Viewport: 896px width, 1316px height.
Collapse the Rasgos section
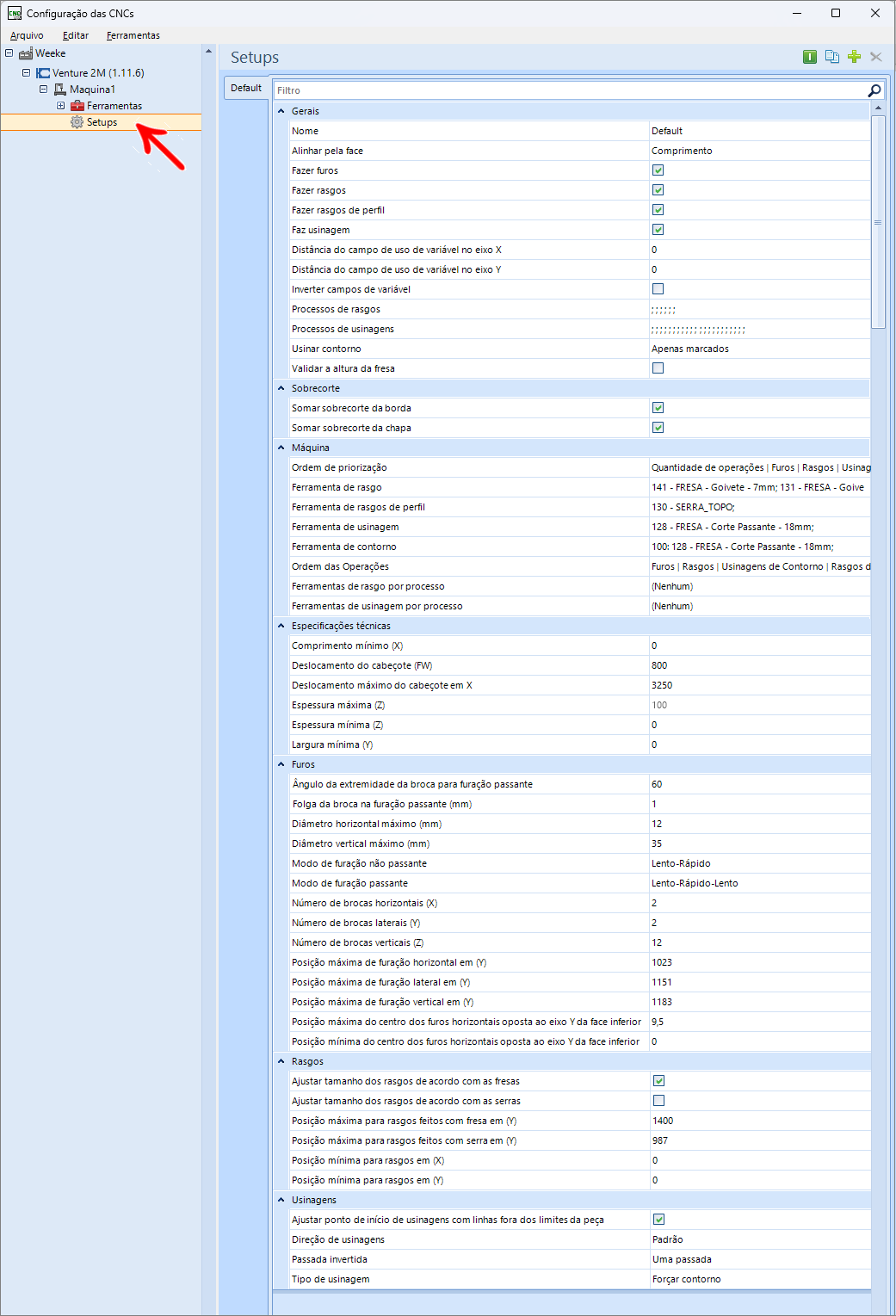pos(281,1061)
